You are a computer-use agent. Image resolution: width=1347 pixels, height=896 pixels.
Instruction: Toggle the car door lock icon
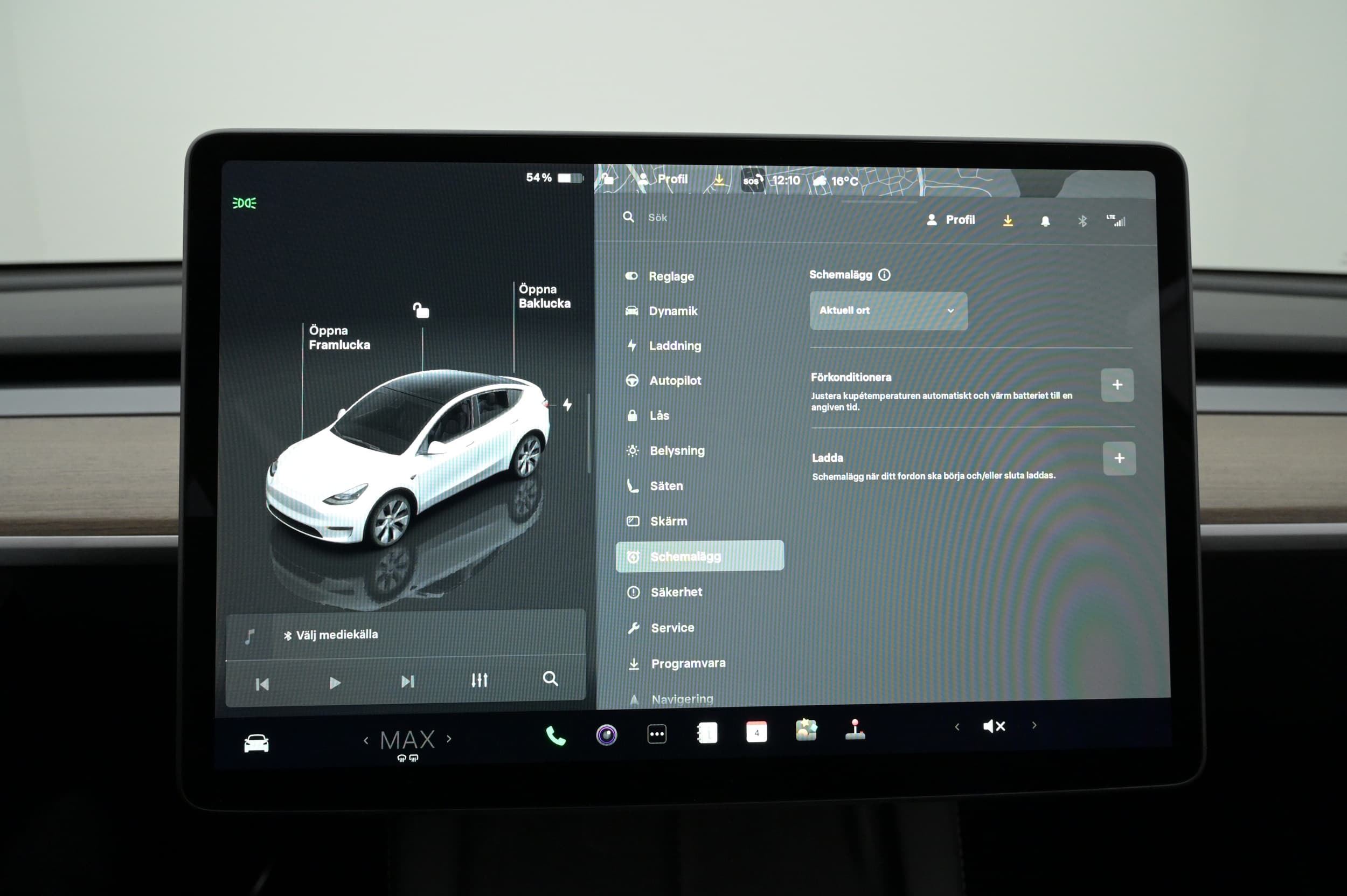click(421, 310)
